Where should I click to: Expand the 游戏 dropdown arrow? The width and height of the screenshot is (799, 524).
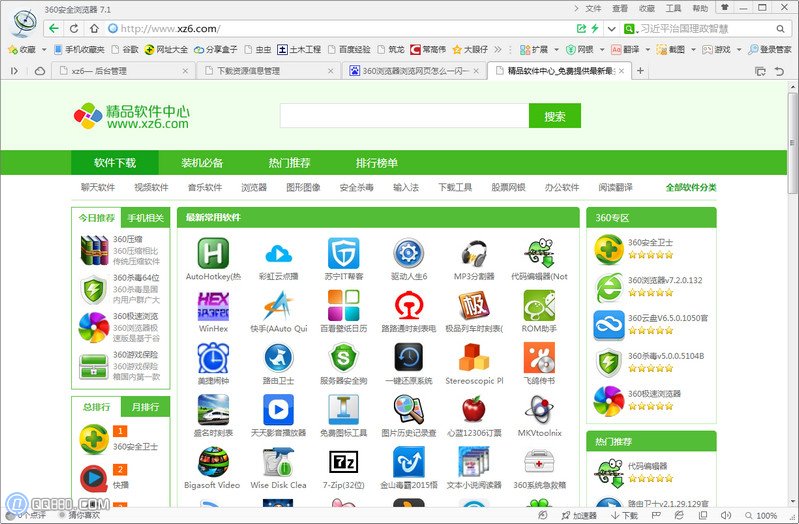[x=739, y=49]
